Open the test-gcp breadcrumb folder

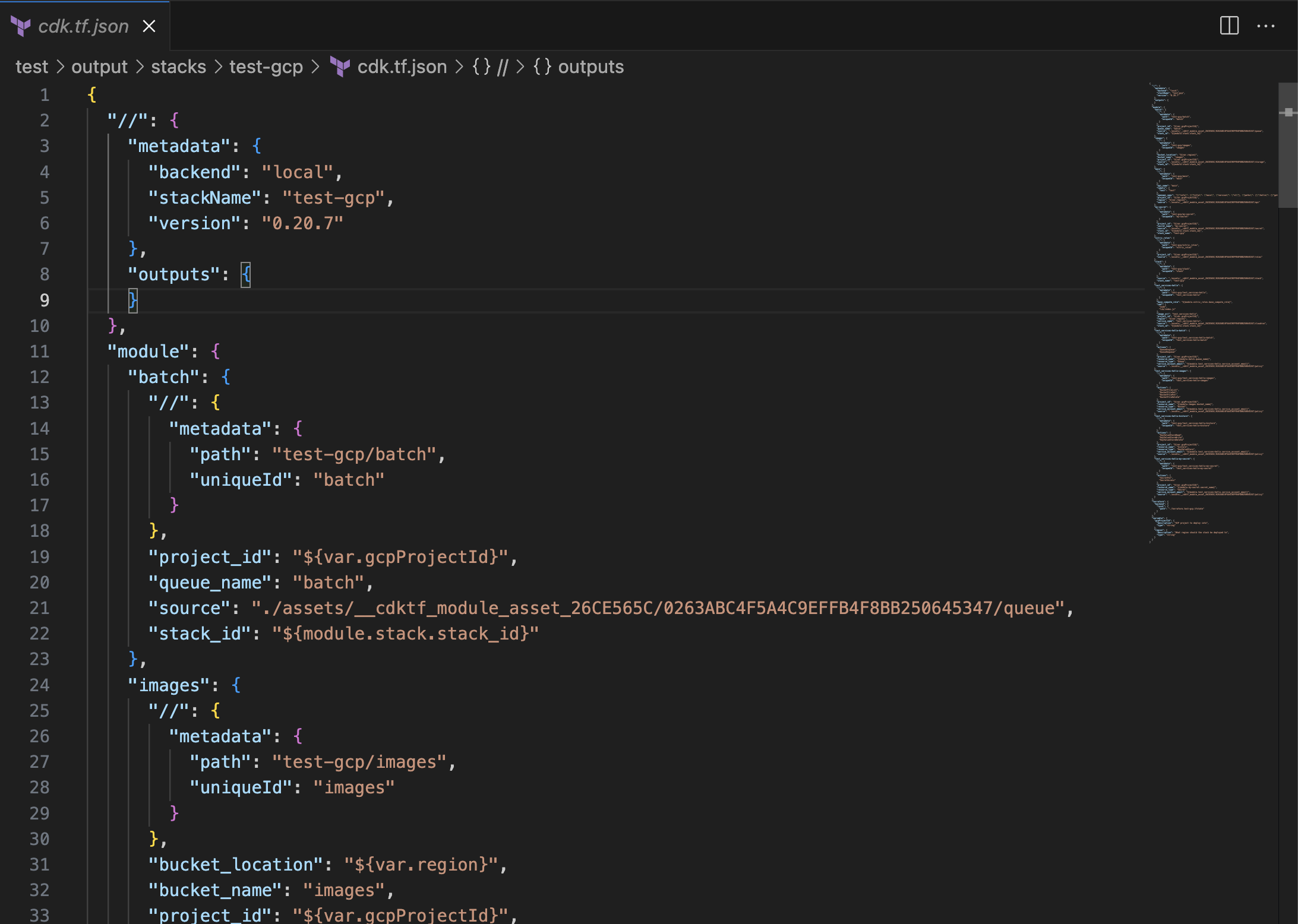pos(266,67)
